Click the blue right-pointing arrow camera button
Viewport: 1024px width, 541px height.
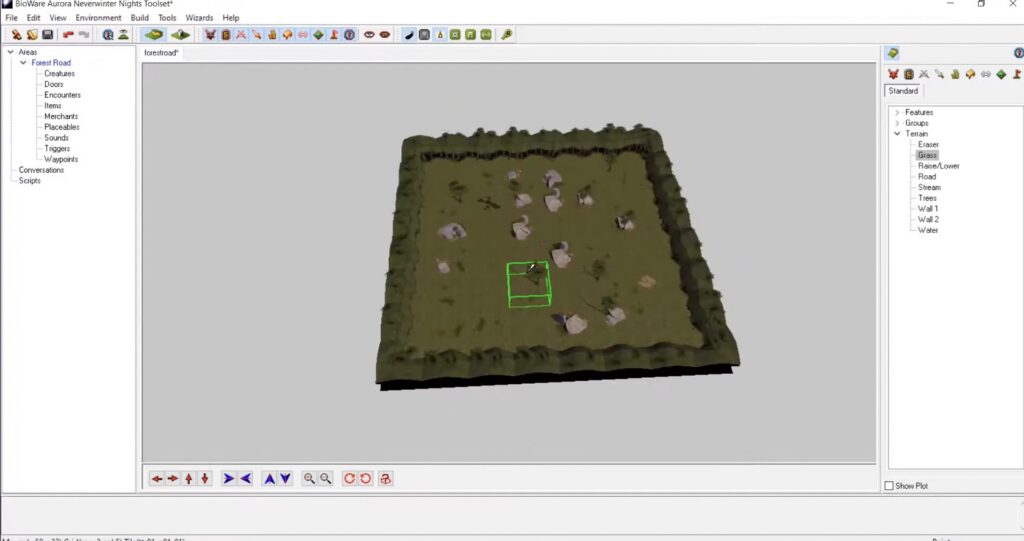(229, 479)
